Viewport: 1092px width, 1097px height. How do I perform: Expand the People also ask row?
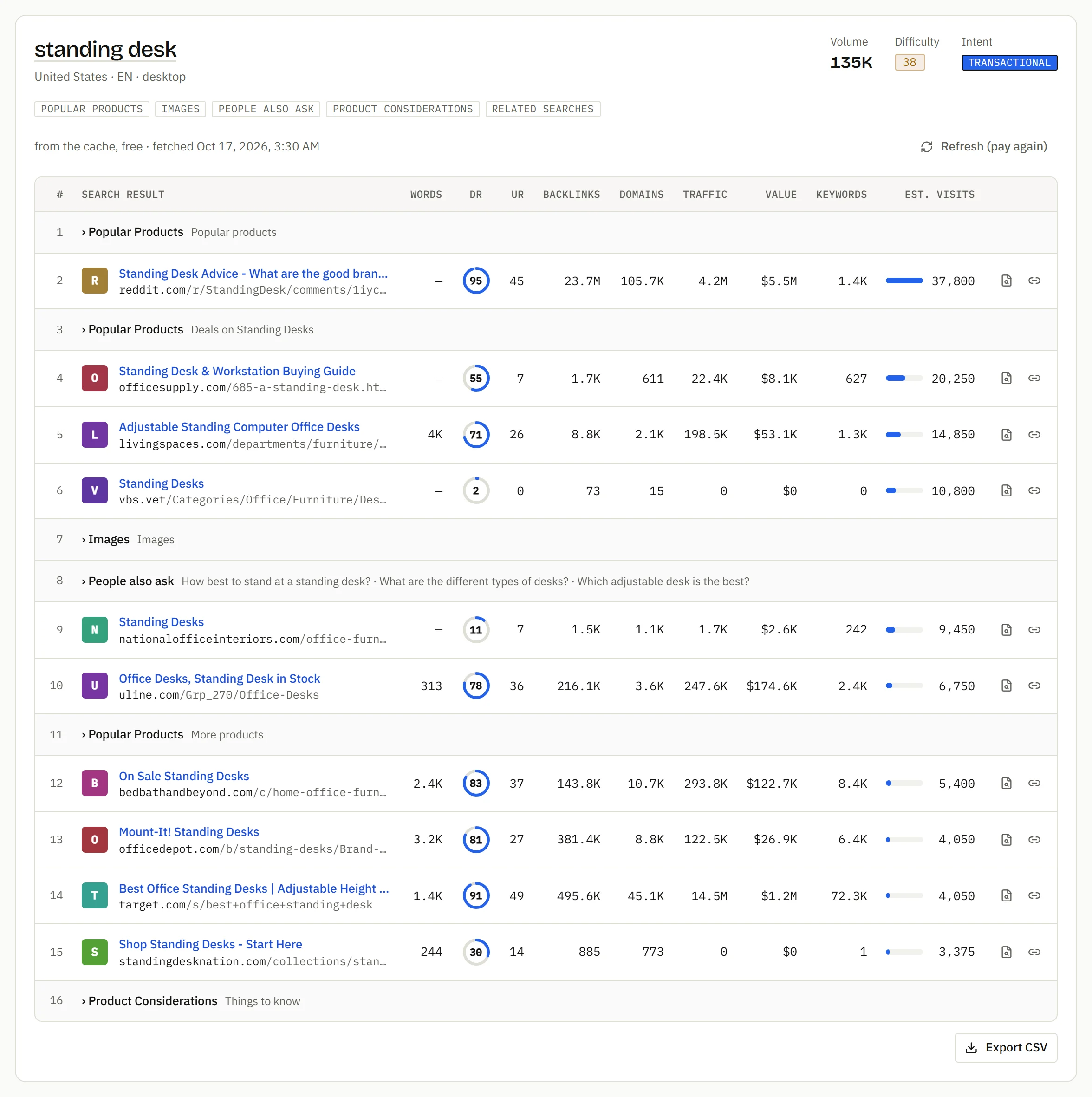[x=546, y=581]
